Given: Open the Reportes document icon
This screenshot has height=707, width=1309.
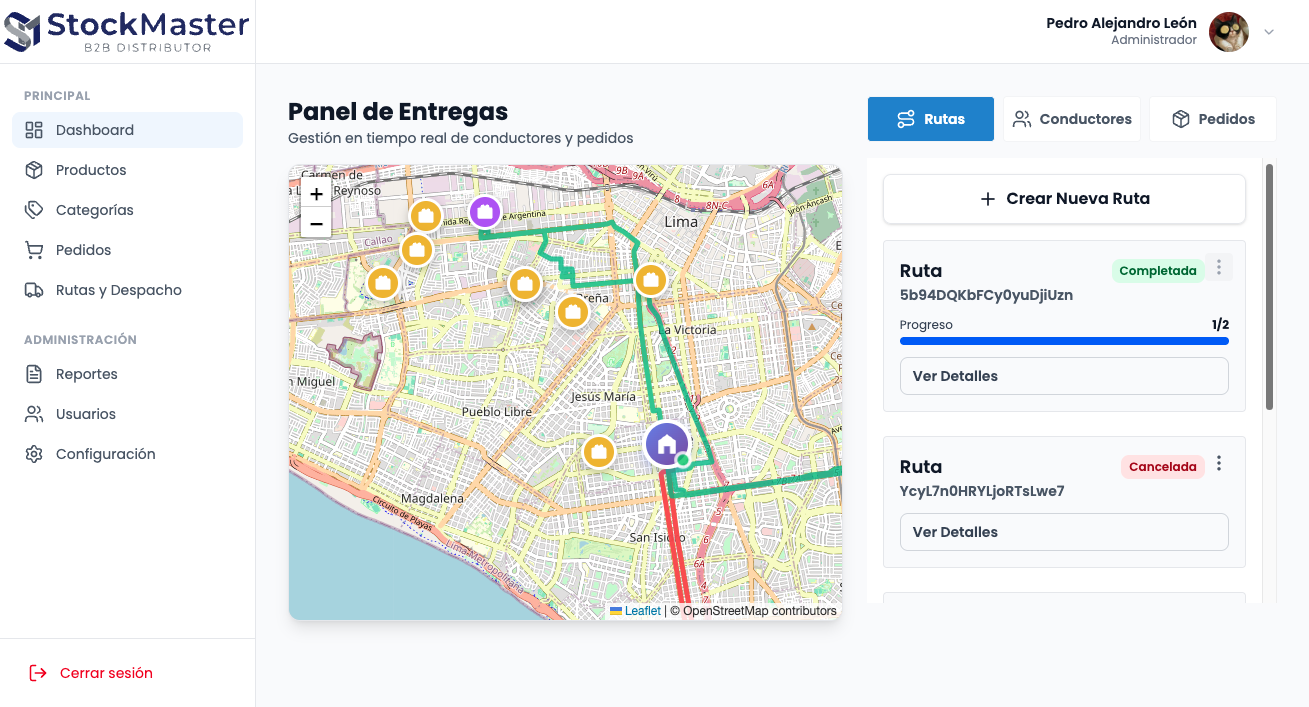Looking at the screenshot, I should point(34,373).
